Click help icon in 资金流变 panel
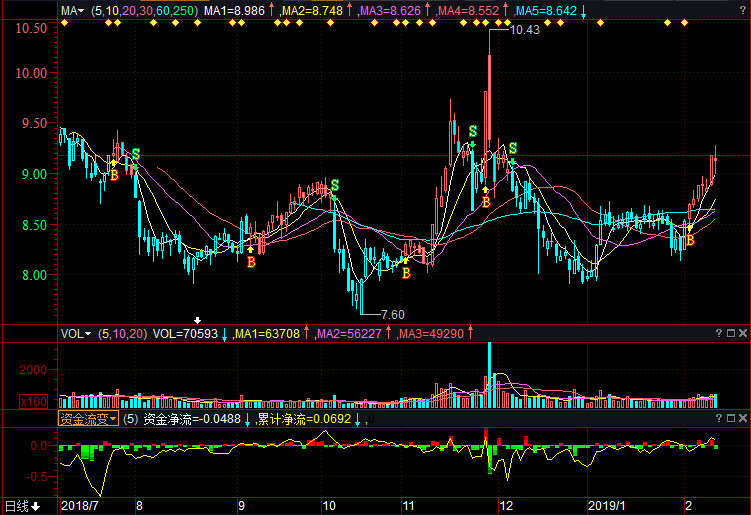Viewport: 751px width, 515px height. [x=719, y=419]
